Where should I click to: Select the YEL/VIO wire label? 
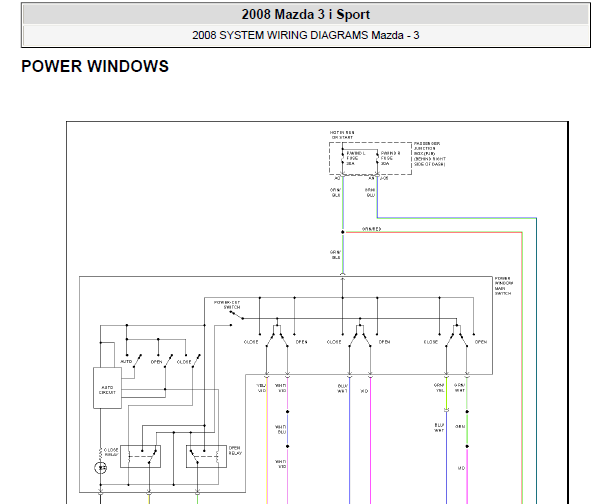[261, 388]
